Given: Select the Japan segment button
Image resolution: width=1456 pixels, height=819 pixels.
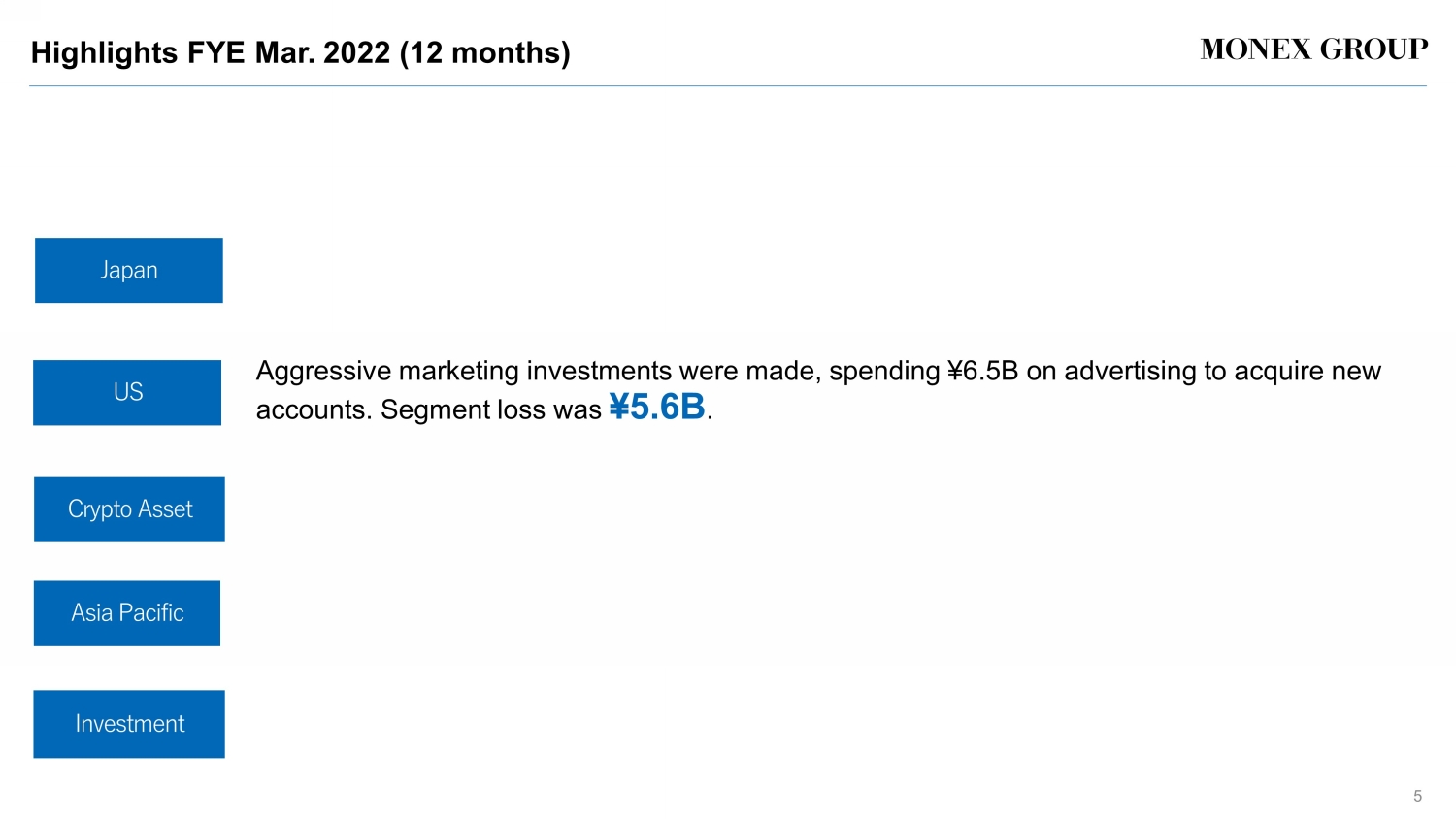Looking at the screenshot, I should point(129,270).
